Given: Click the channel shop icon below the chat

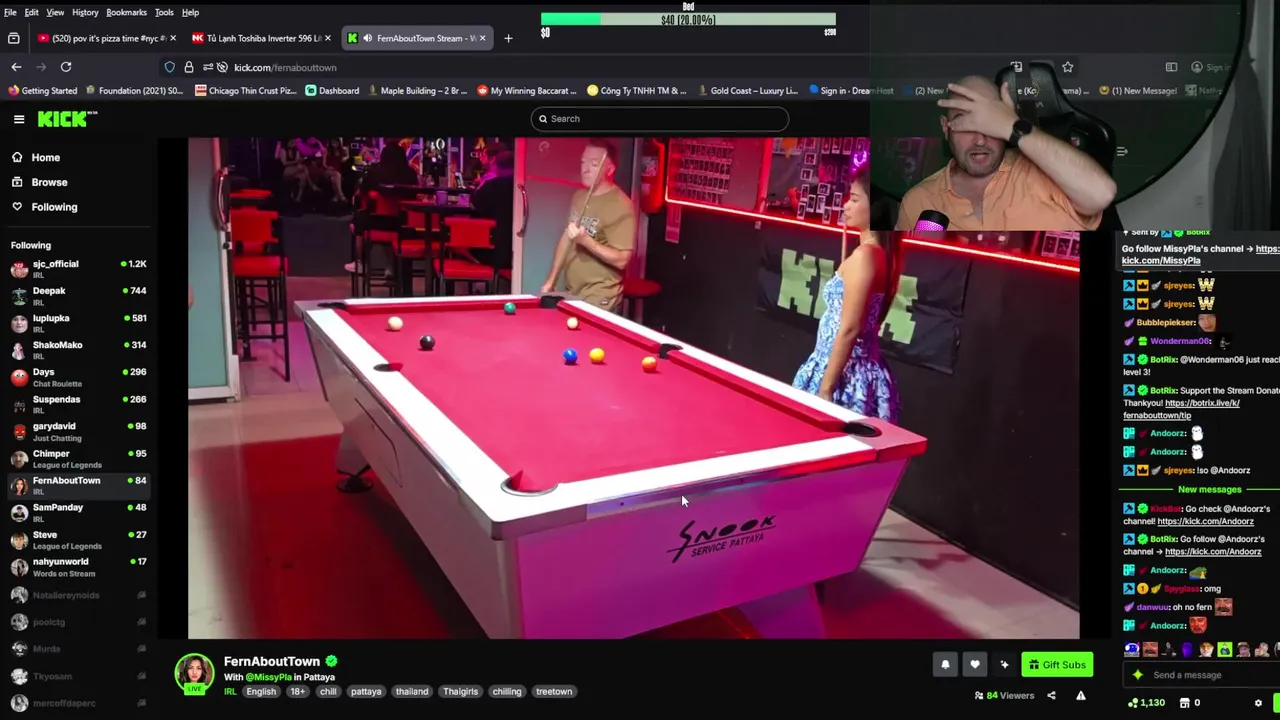Looking at the screenshot, I should pyautogui.click(x=1187, y=703).
